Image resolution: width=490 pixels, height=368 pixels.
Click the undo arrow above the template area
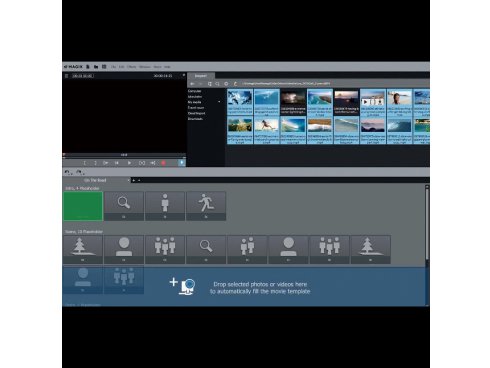67,172
